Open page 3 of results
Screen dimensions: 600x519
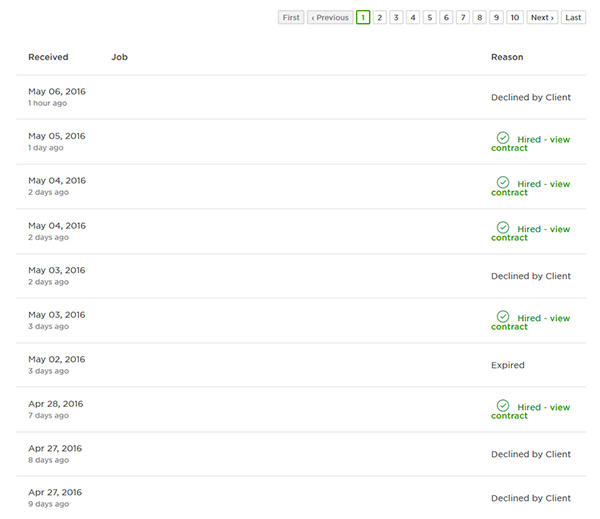(396, 17)
